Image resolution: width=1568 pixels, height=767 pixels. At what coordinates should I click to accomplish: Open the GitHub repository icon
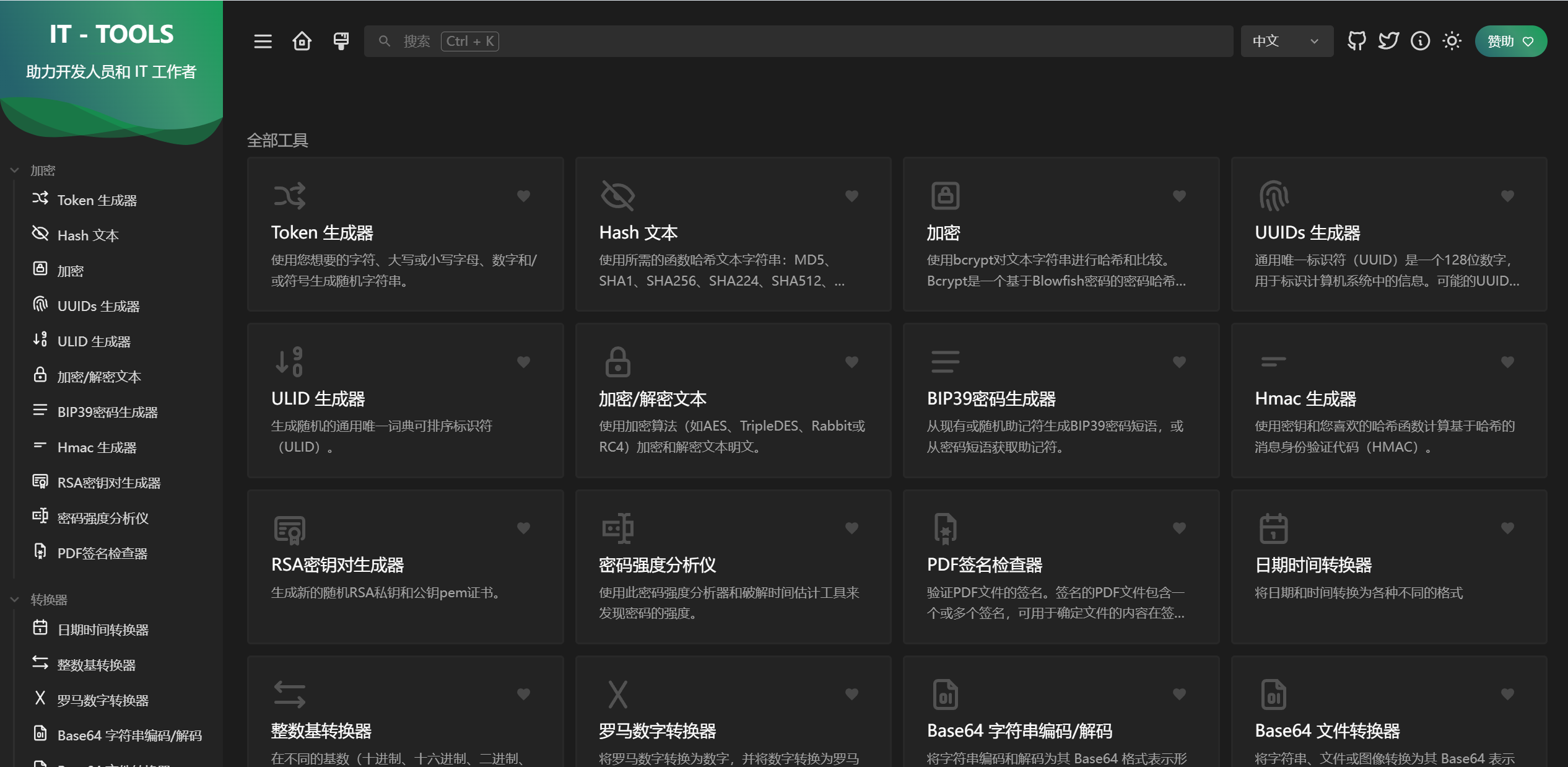pos(1356,42)
